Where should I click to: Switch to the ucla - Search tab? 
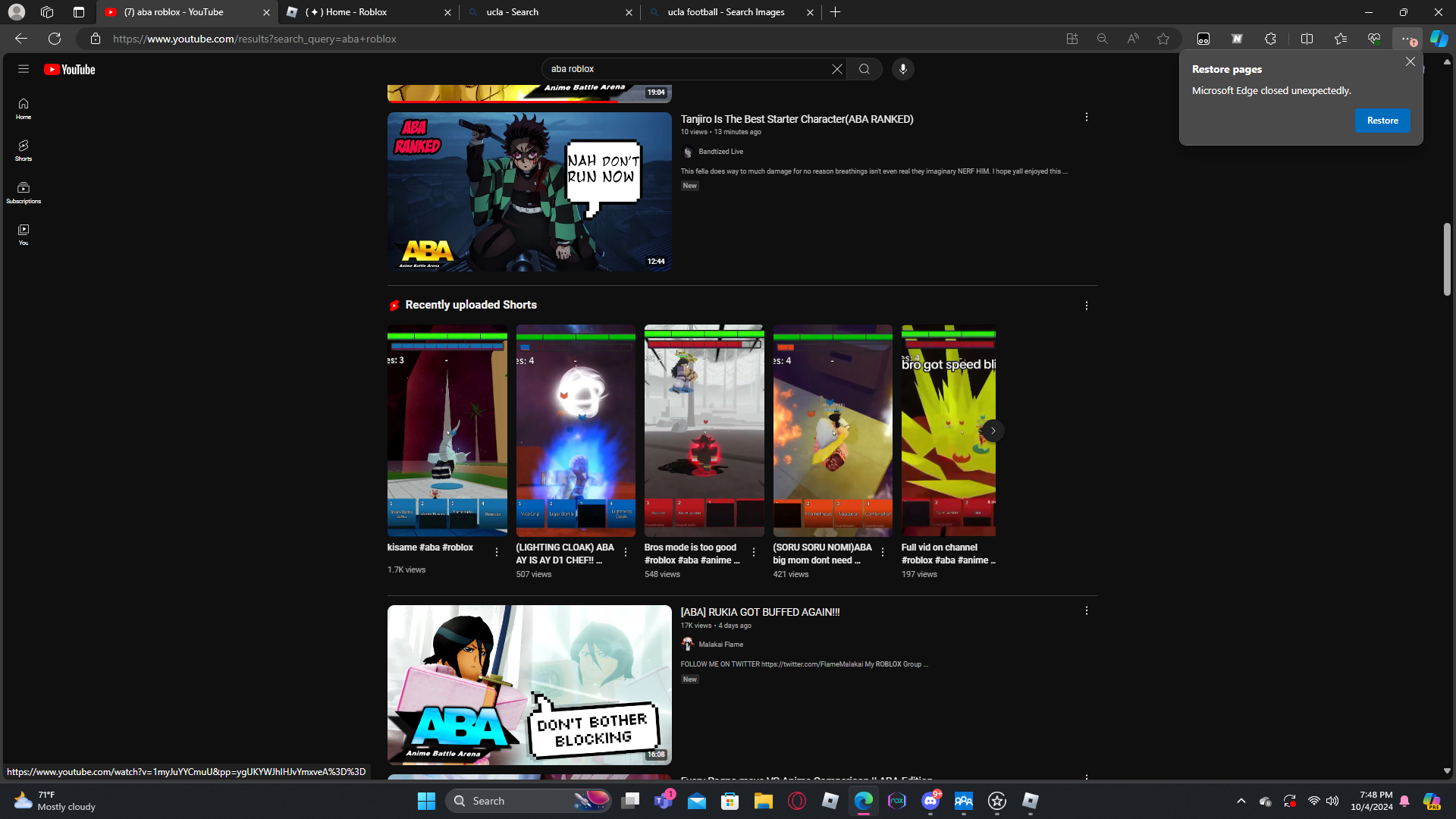pyautogui.click(x=549, y=12)
